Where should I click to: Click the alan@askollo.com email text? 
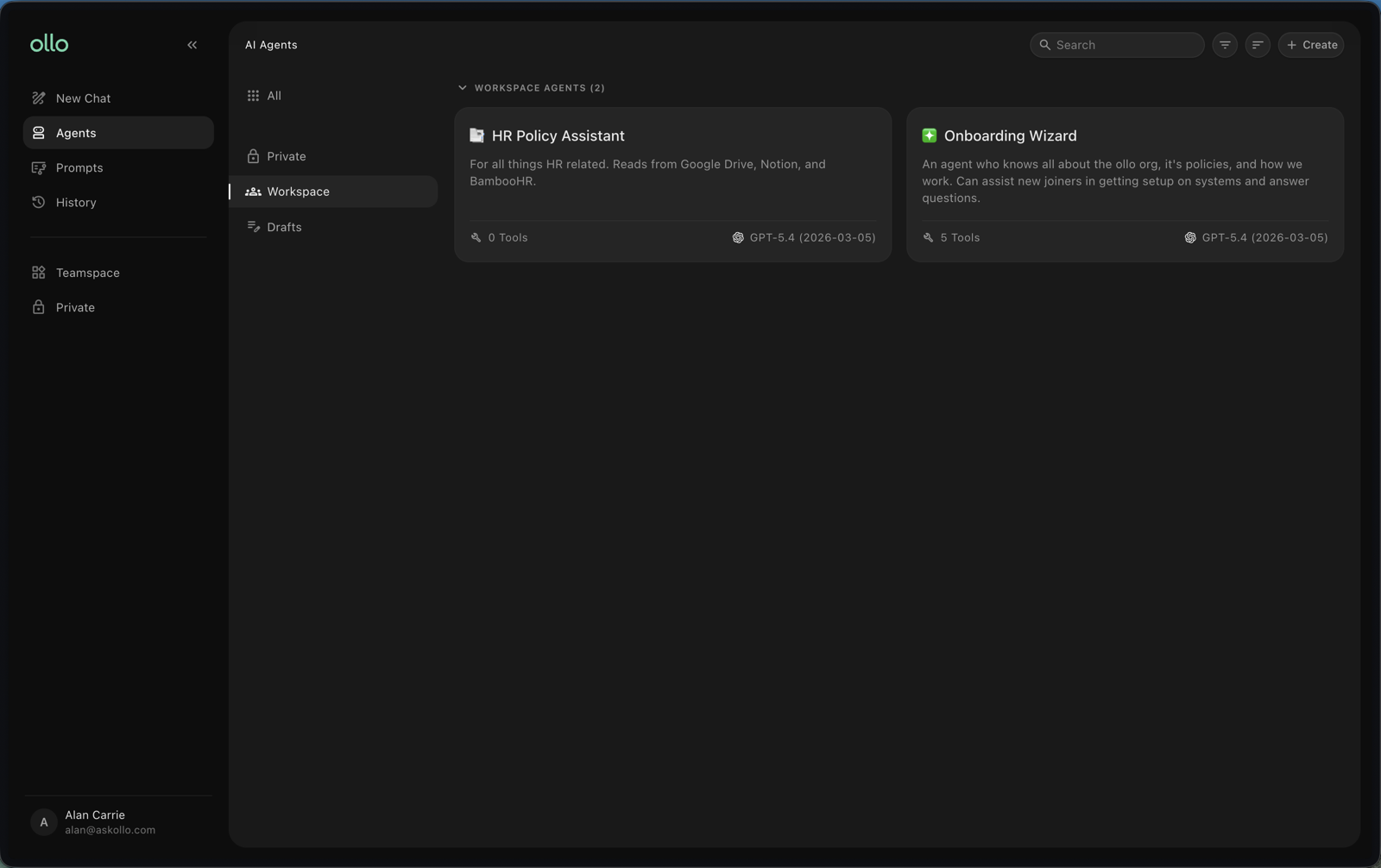point(110,830)
